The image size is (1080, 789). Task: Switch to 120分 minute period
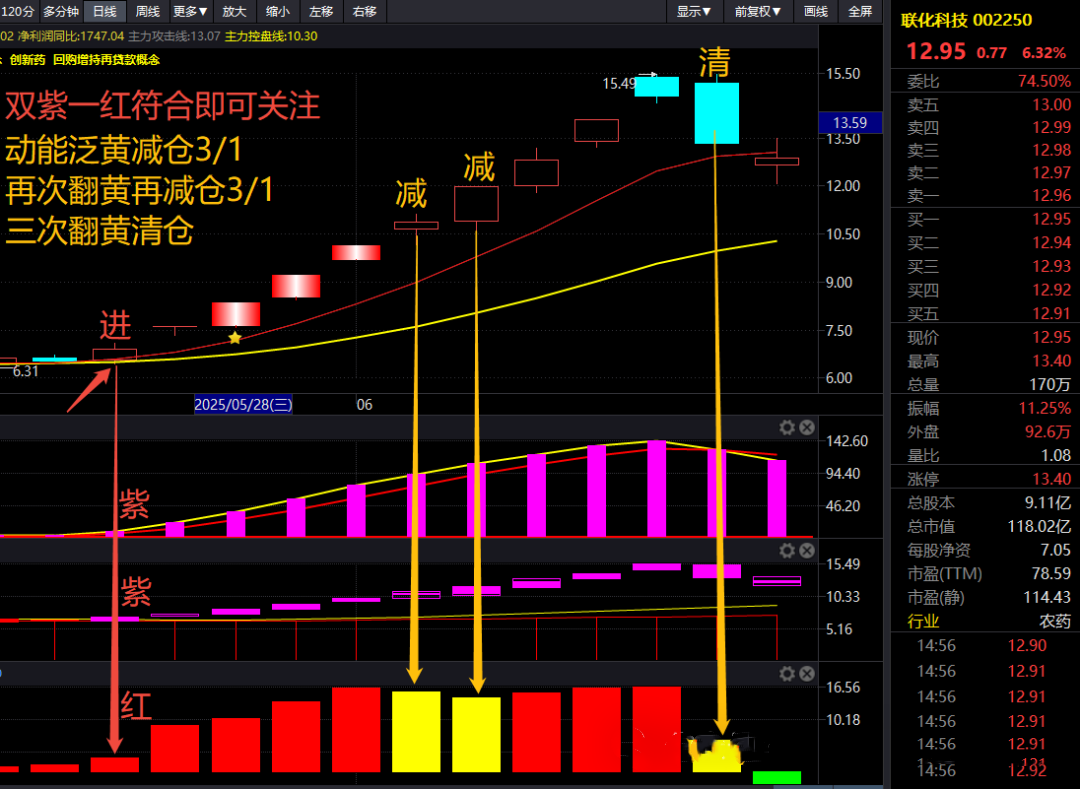[x=17, y=12]
